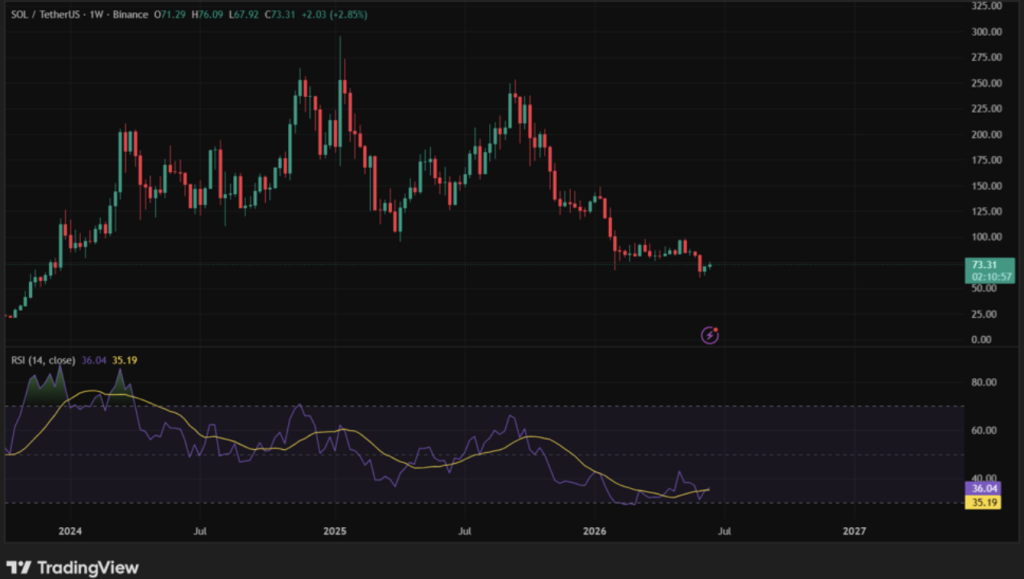Click the purple lightning event icon
Image resolution: width=1024 pixels, height=579 pixels.
point(710,335)
